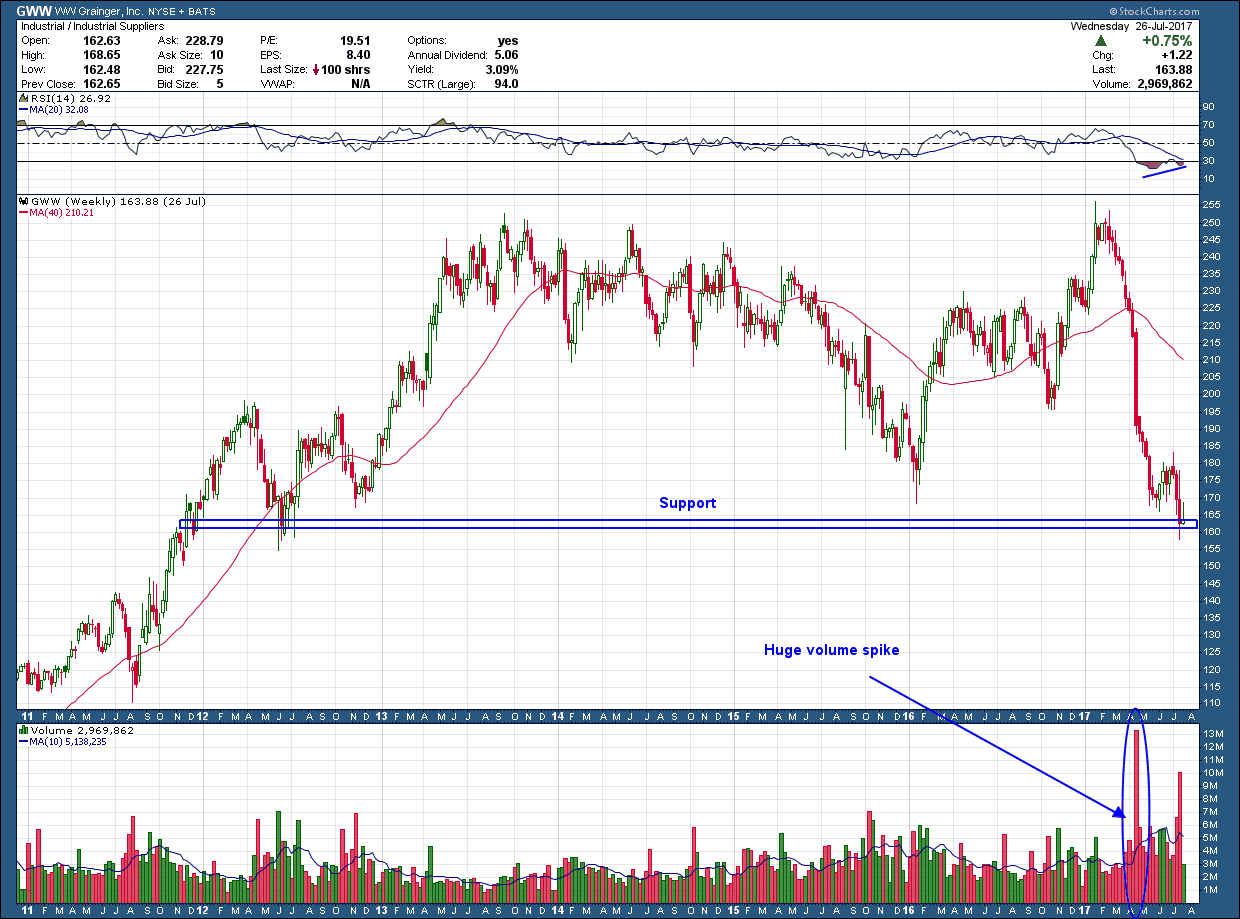Click the bar icon before the Volume legend
1240x919 pixels.
tap(24, 731)
